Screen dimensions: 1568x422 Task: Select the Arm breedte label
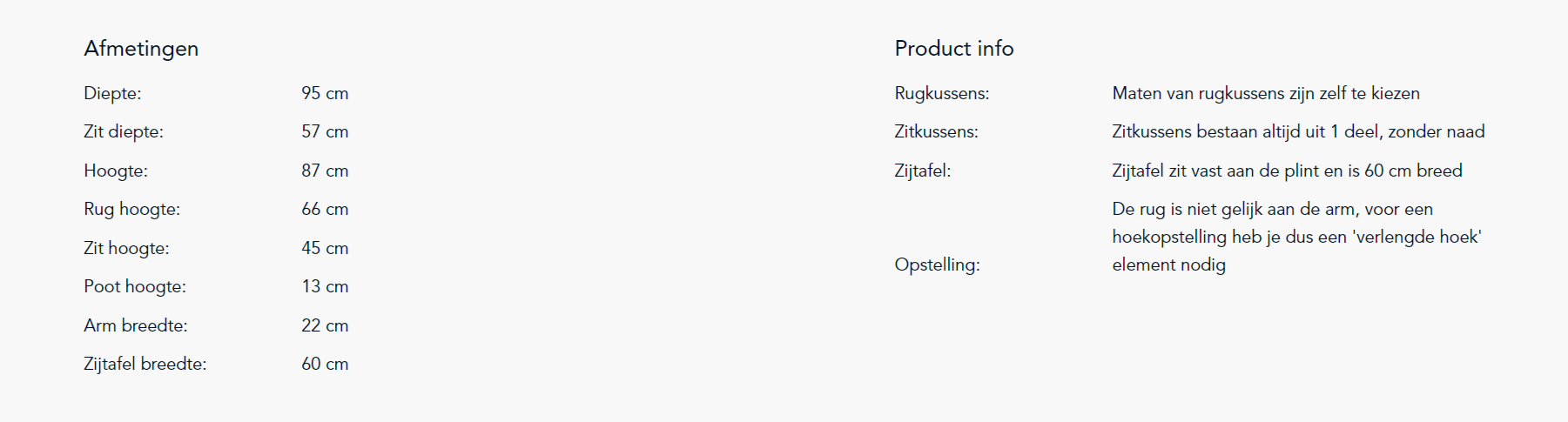click(136, 325)
